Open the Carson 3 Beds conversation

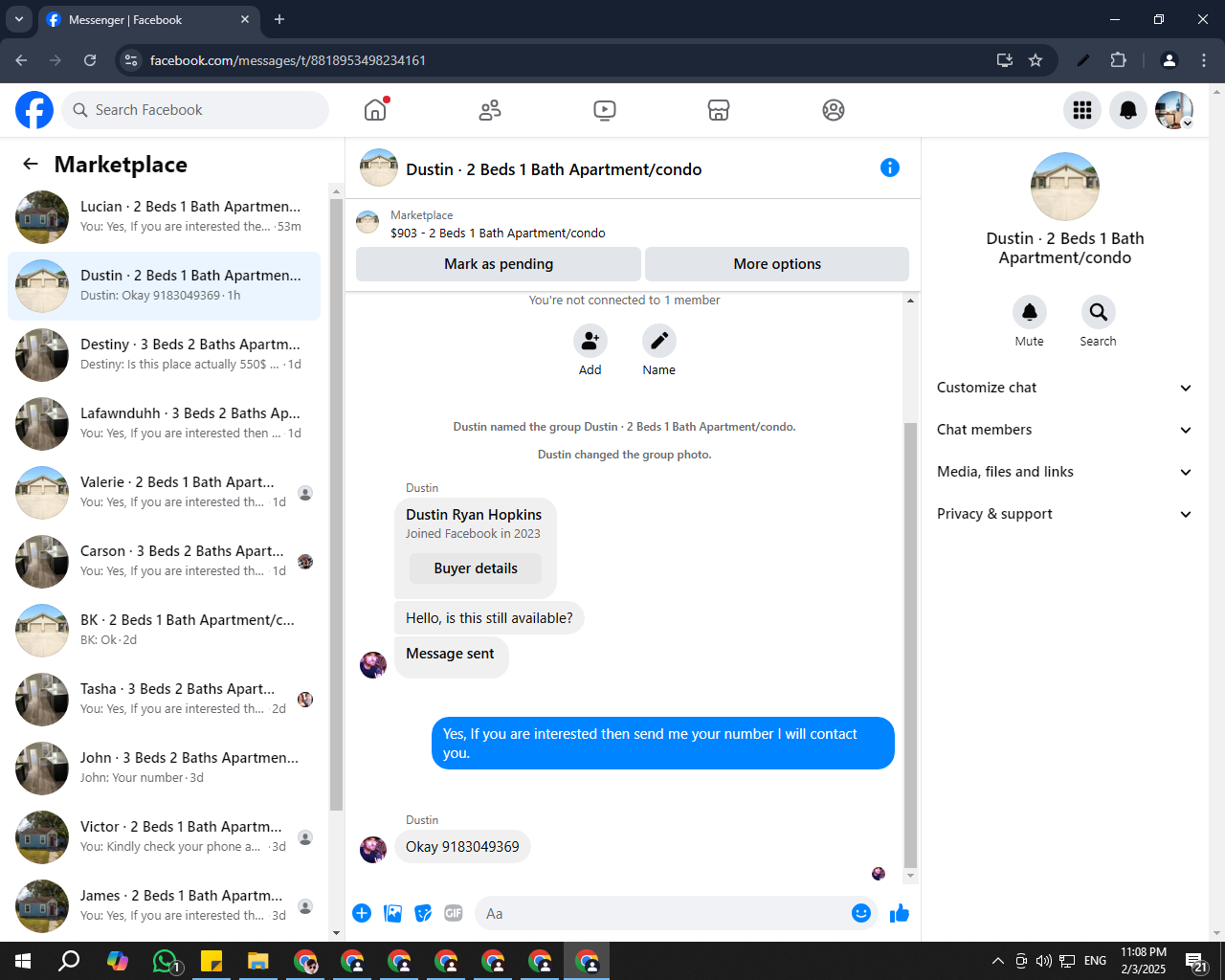click(x=164, y=562)
